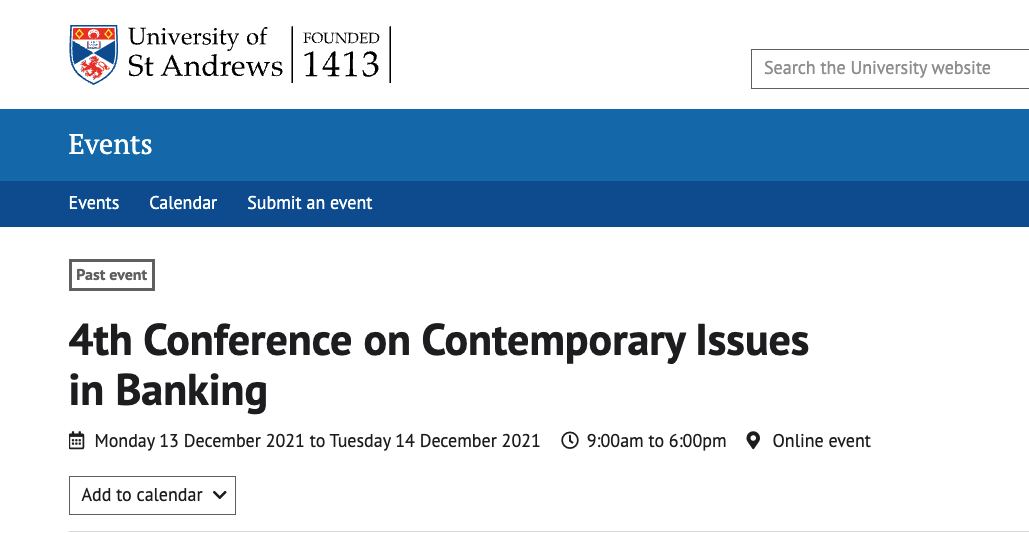Open the Submit an event link

tap(310, 203)
